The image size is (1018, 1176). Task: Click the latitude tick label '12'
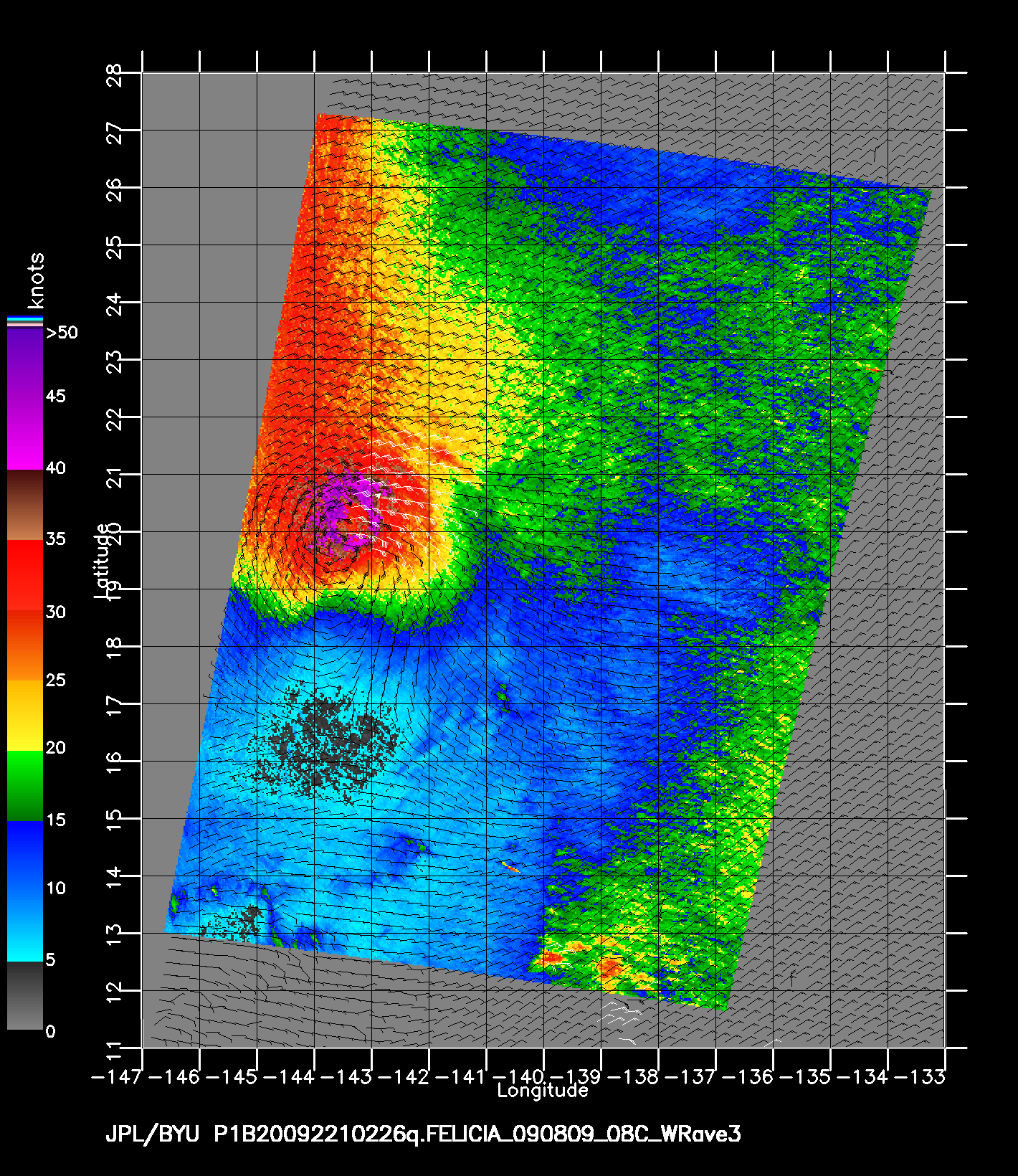coord(114,993)
